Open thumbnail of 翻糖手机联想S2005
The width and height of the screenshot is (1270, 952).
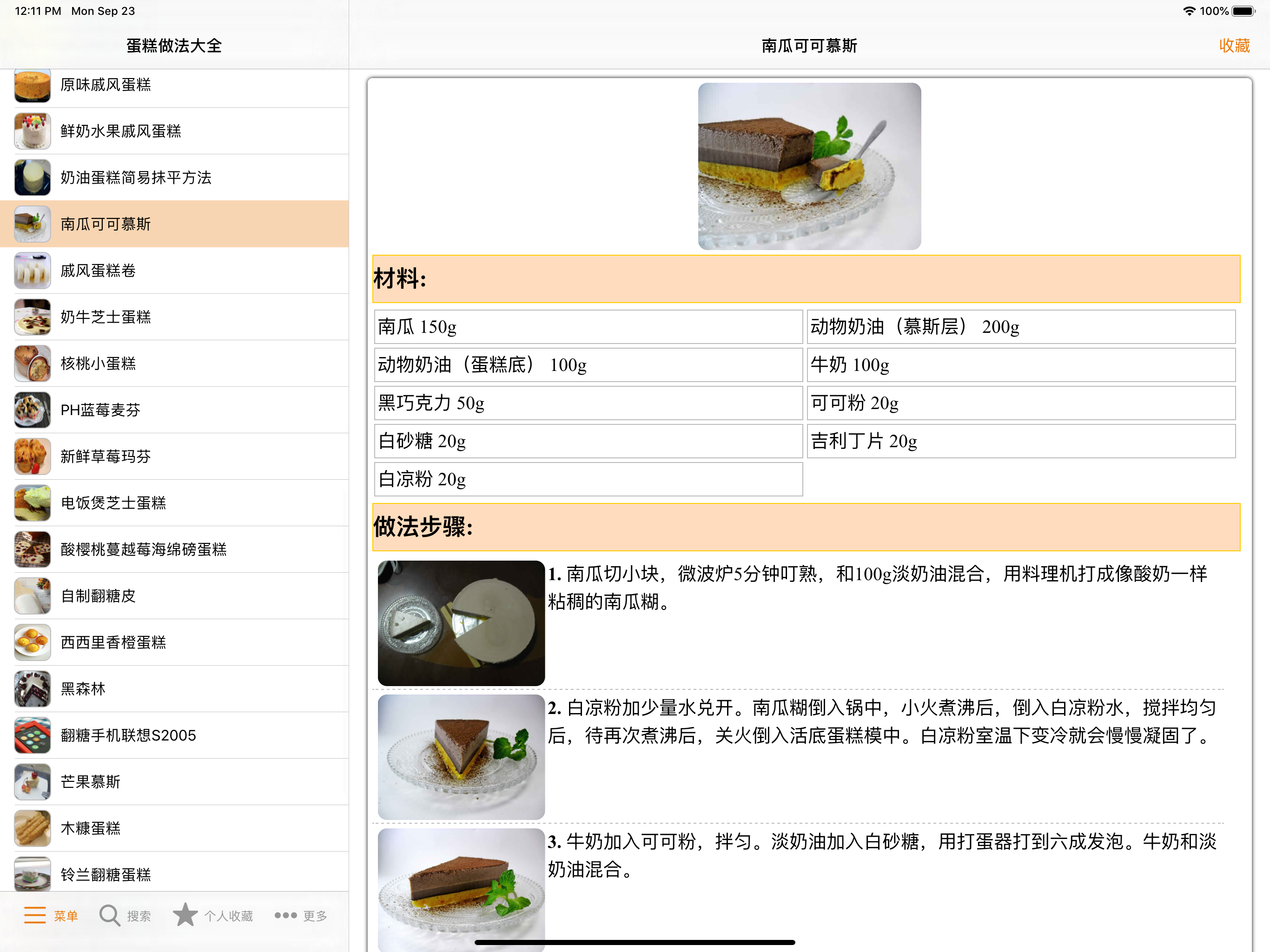(32, 735)
